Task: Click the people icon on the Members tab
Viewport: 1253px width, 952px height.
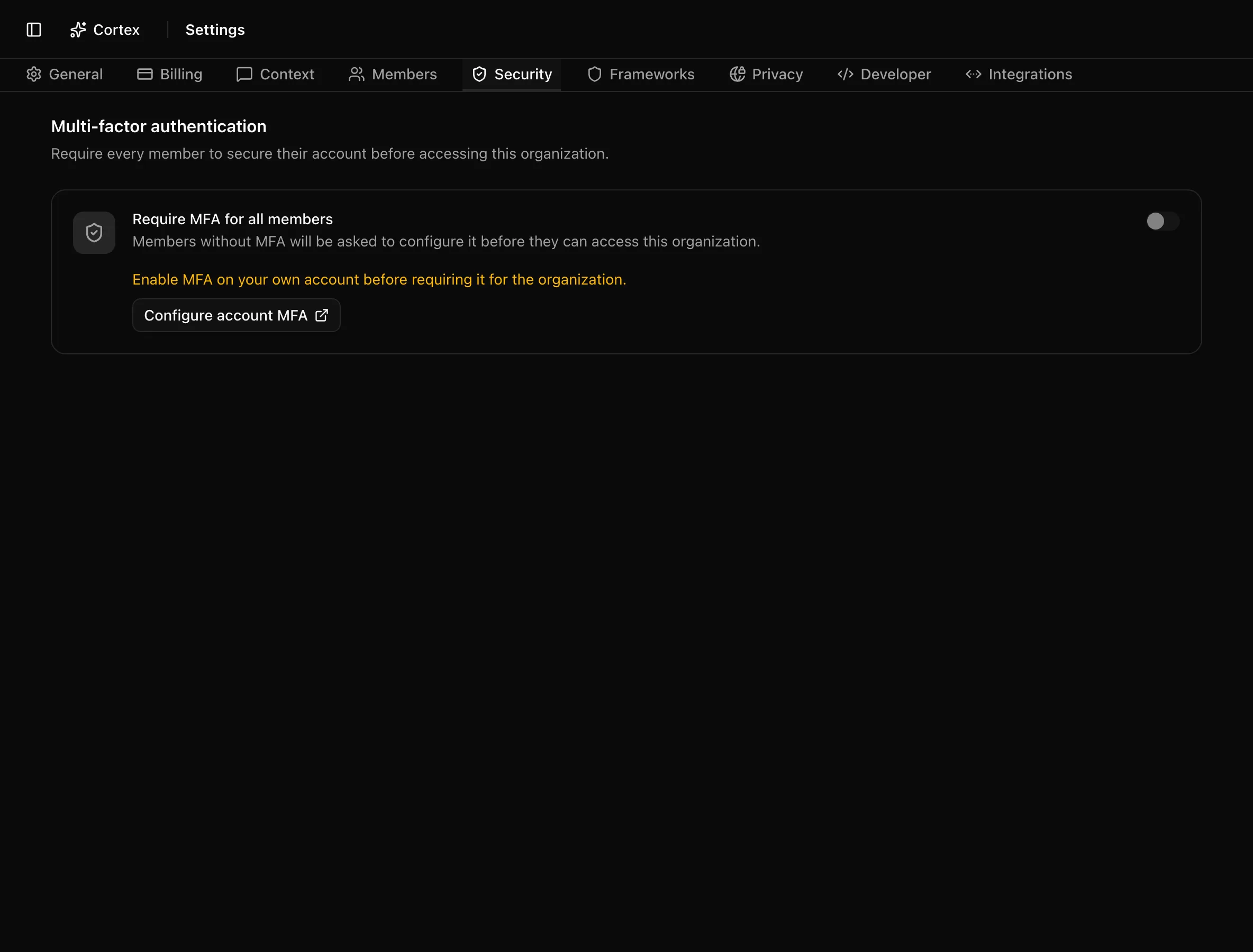Action: click(357, 74)
